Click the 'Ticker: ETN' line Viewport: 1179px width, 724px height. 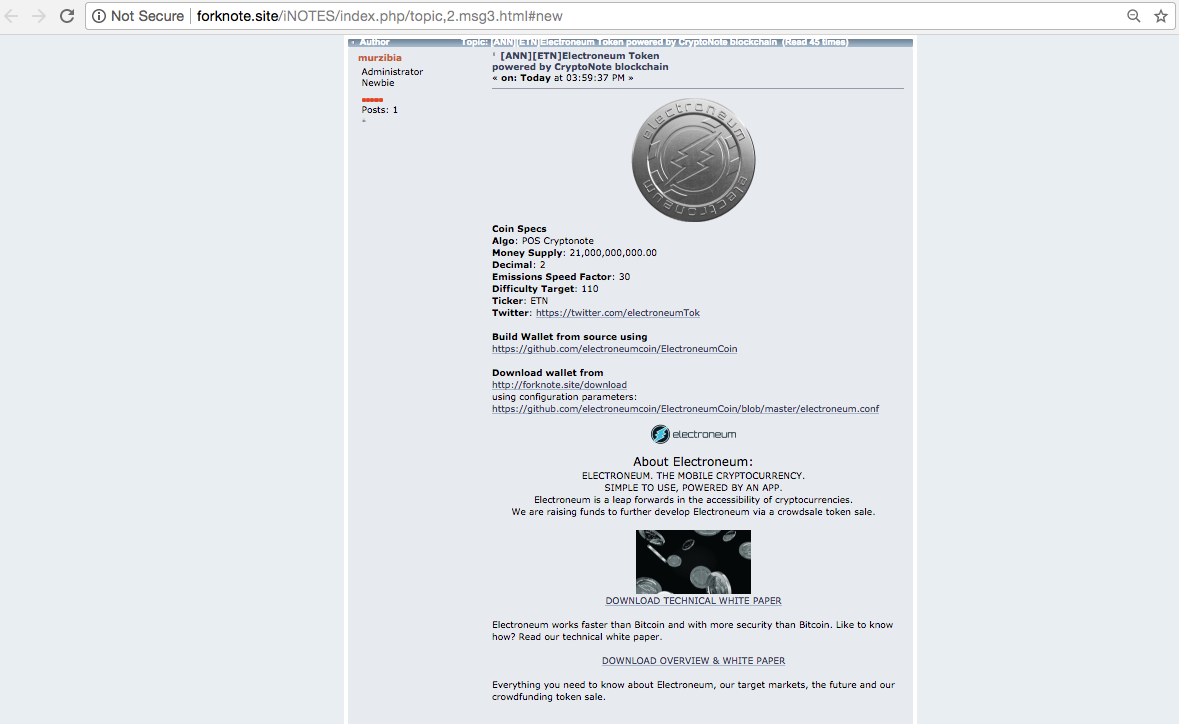pos(520,301)
